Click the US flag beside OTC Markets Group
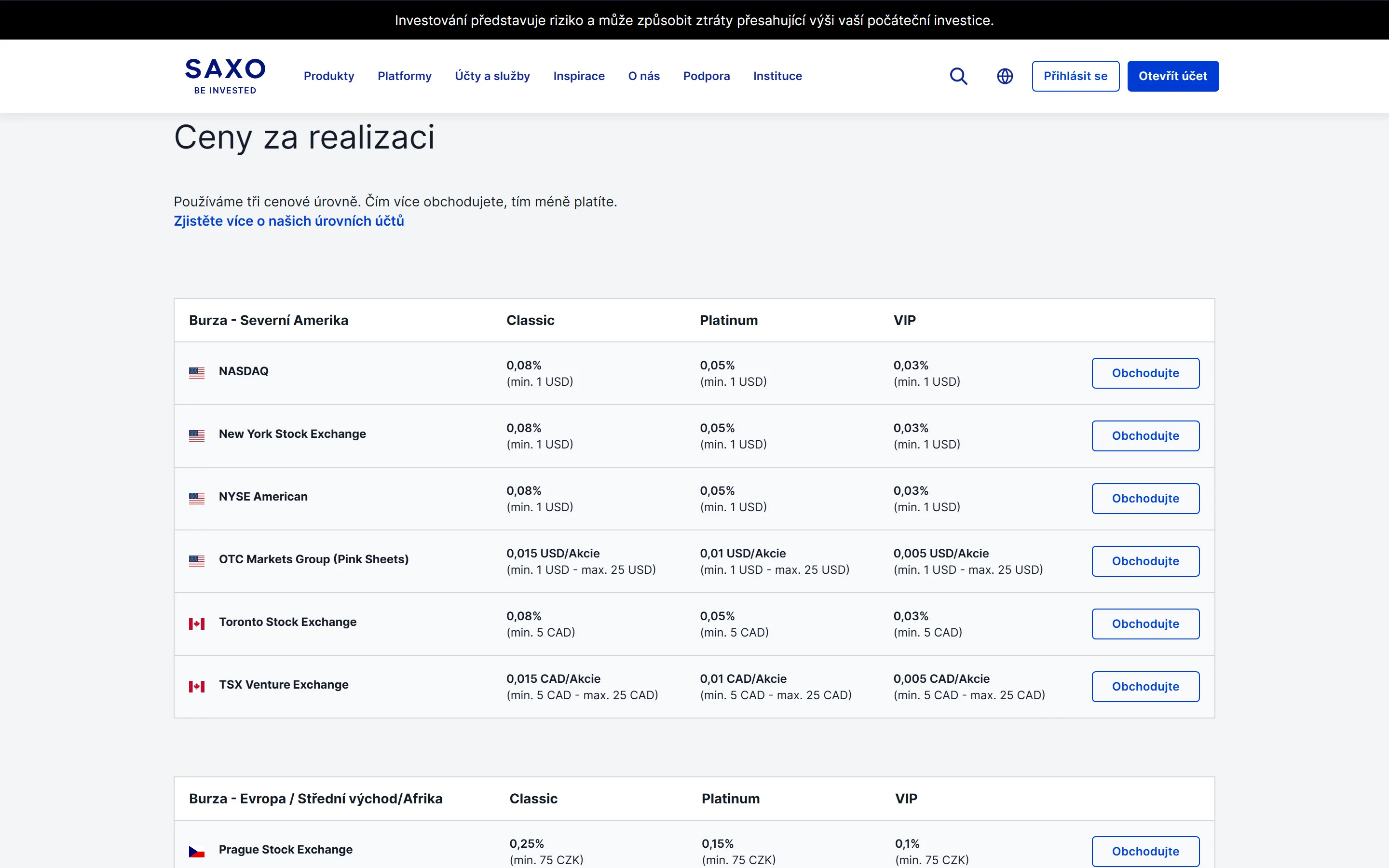This screenshot has height=868, width=1389. (x=197, y=561)
